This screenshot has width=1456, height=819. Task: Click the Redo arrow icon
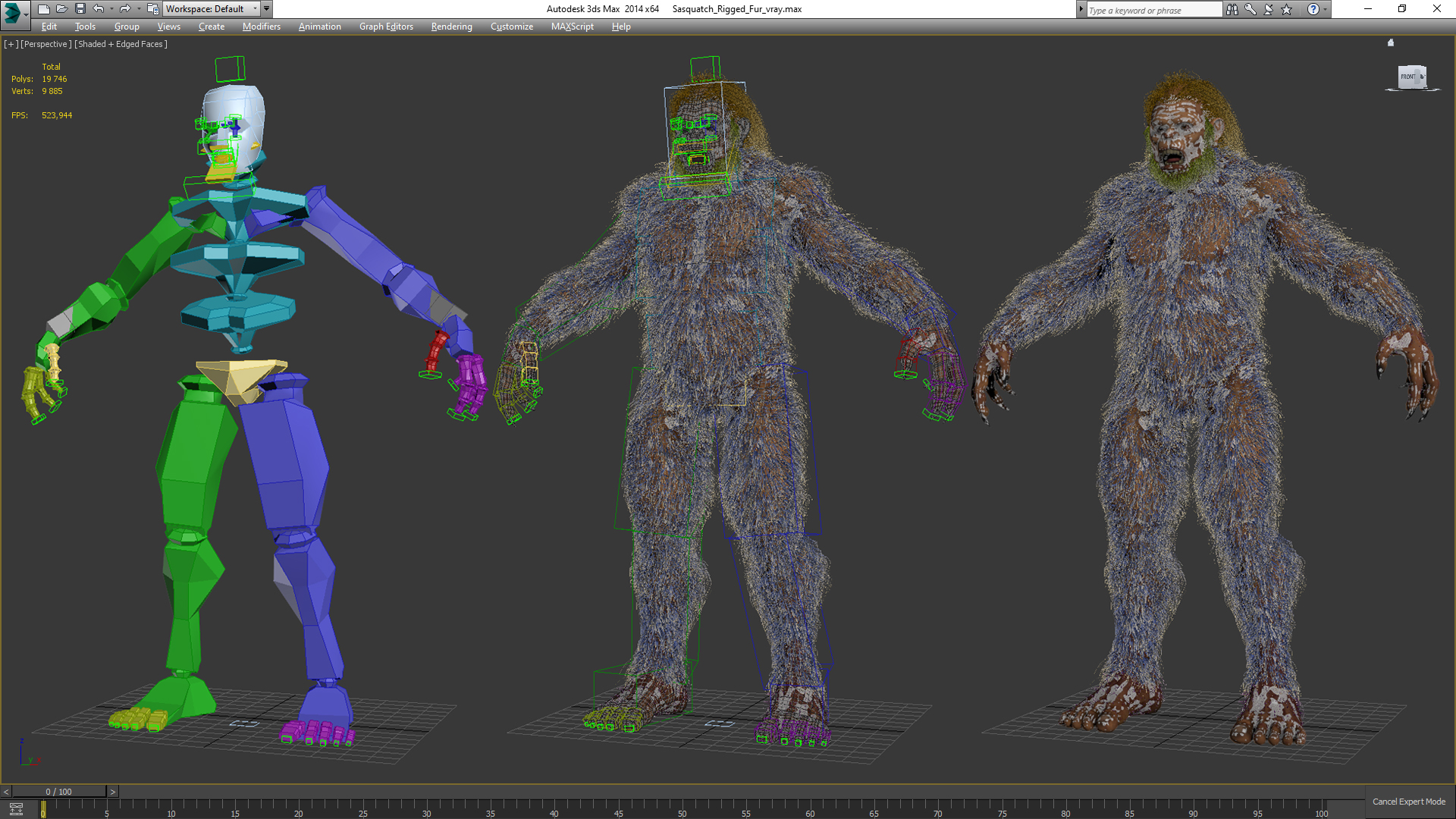tap(125, 9)
